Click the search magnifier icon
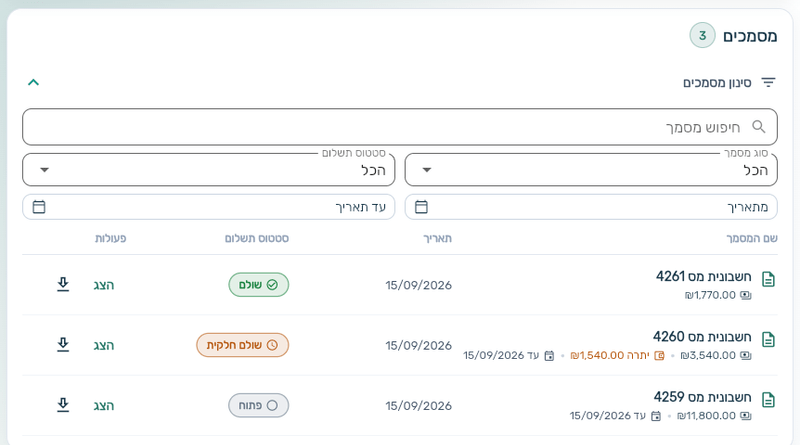Screen dimensions: 800x445 click(759, 127)
